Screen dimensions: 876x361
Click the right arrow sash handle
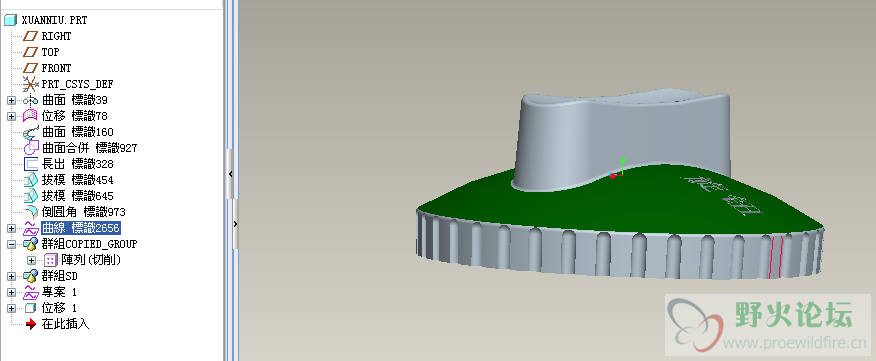[235, 224]
